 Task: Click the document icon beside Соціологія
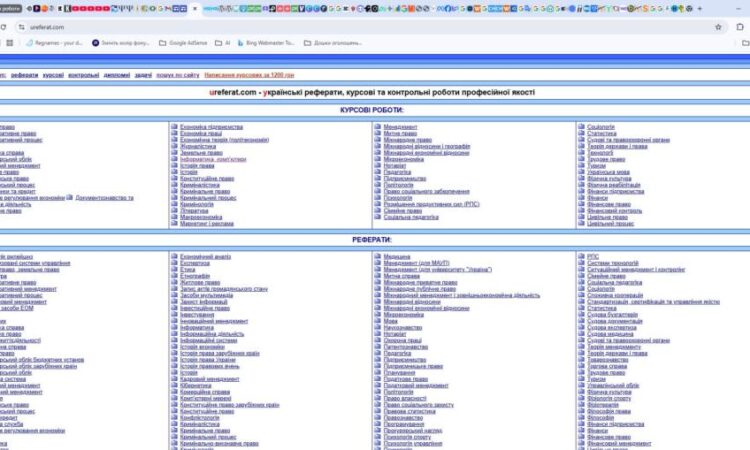[x=580, y=127]
